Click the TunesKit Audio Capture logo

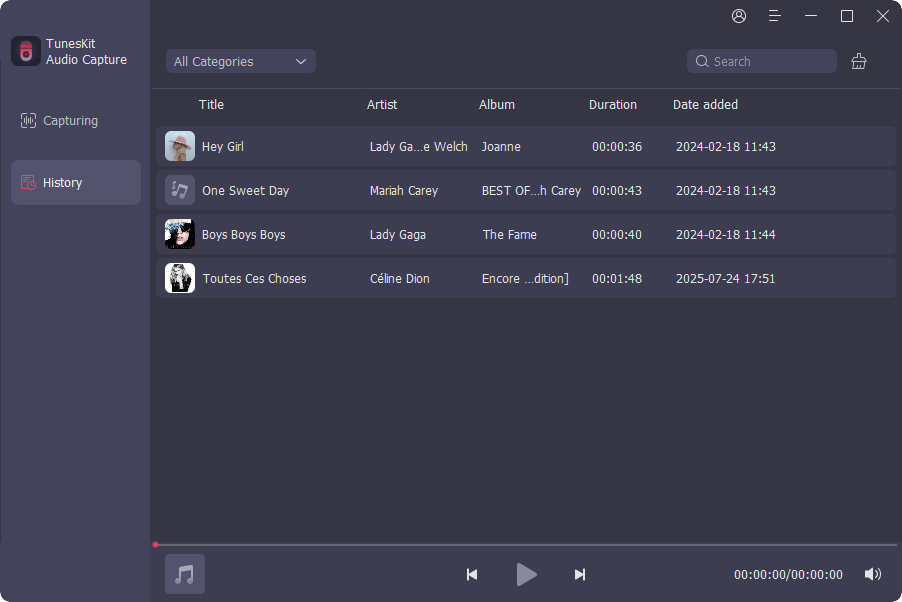[26, 51]
